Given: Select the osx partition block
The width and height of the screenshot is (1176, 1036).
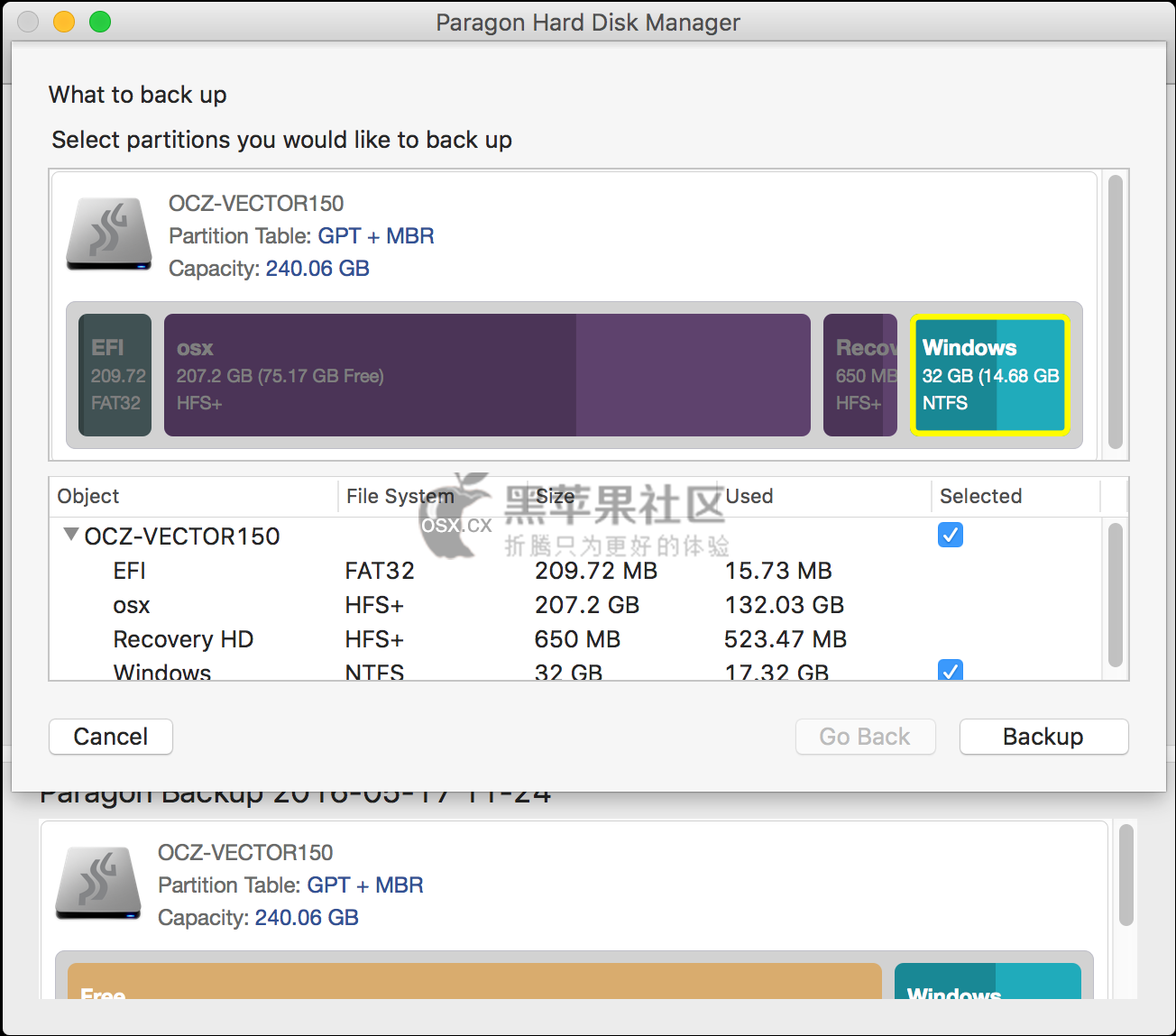Looking at the screenshot, I should (487, 375).
